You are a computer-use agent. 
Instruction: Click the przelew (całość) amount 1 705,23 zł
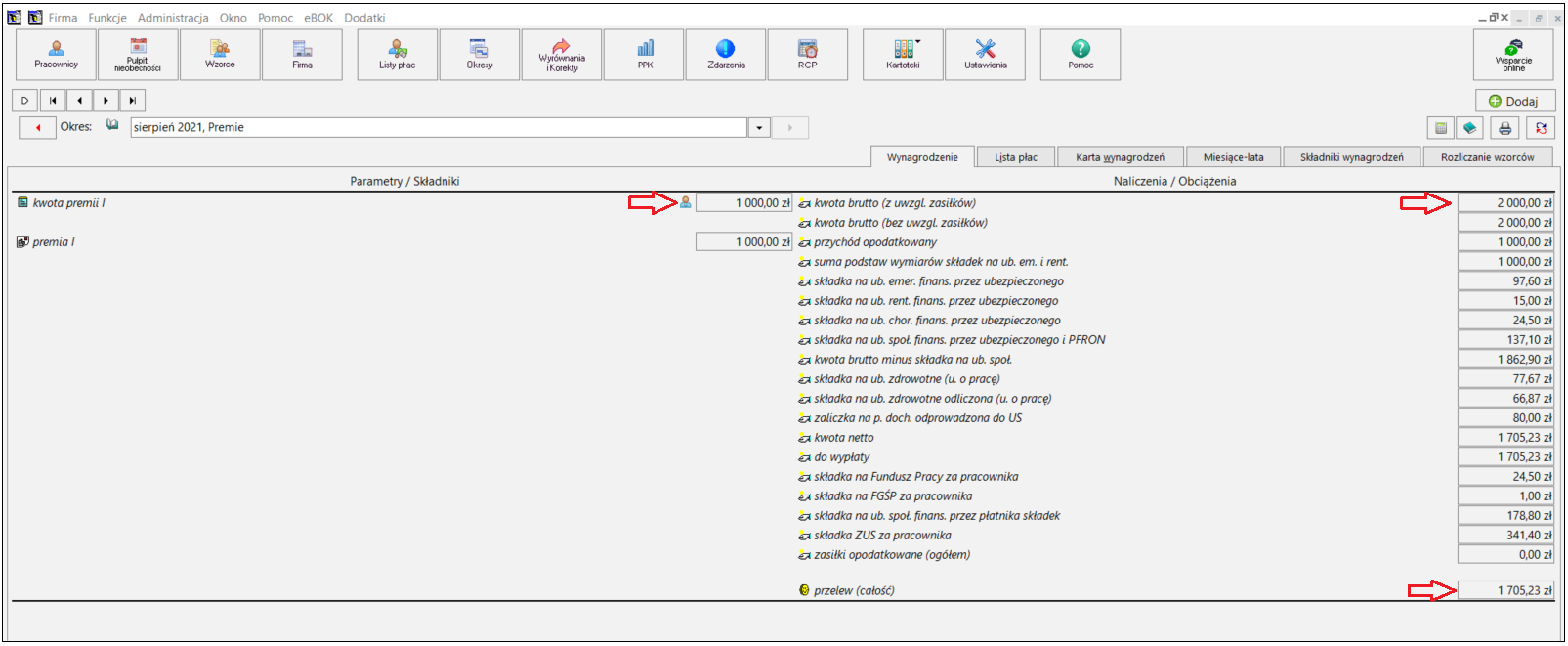[1505, 590]
